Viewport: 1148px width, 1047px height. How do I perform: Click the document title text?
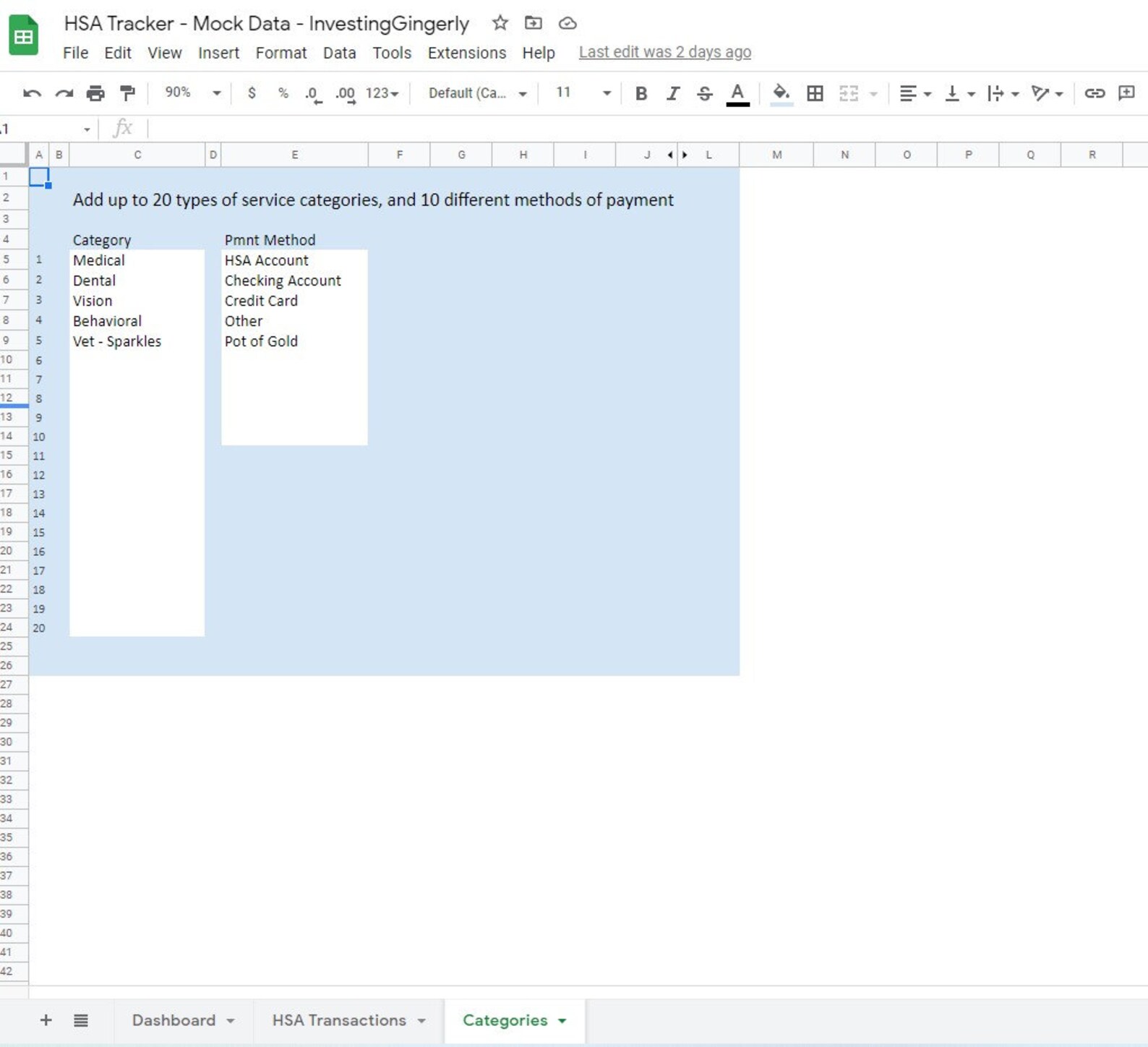(267, 23)
